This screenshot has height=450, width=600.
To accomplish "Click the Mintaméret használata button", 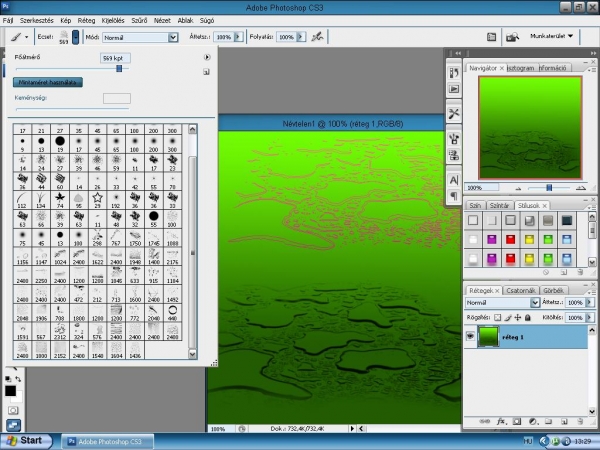I will [48, 82].
